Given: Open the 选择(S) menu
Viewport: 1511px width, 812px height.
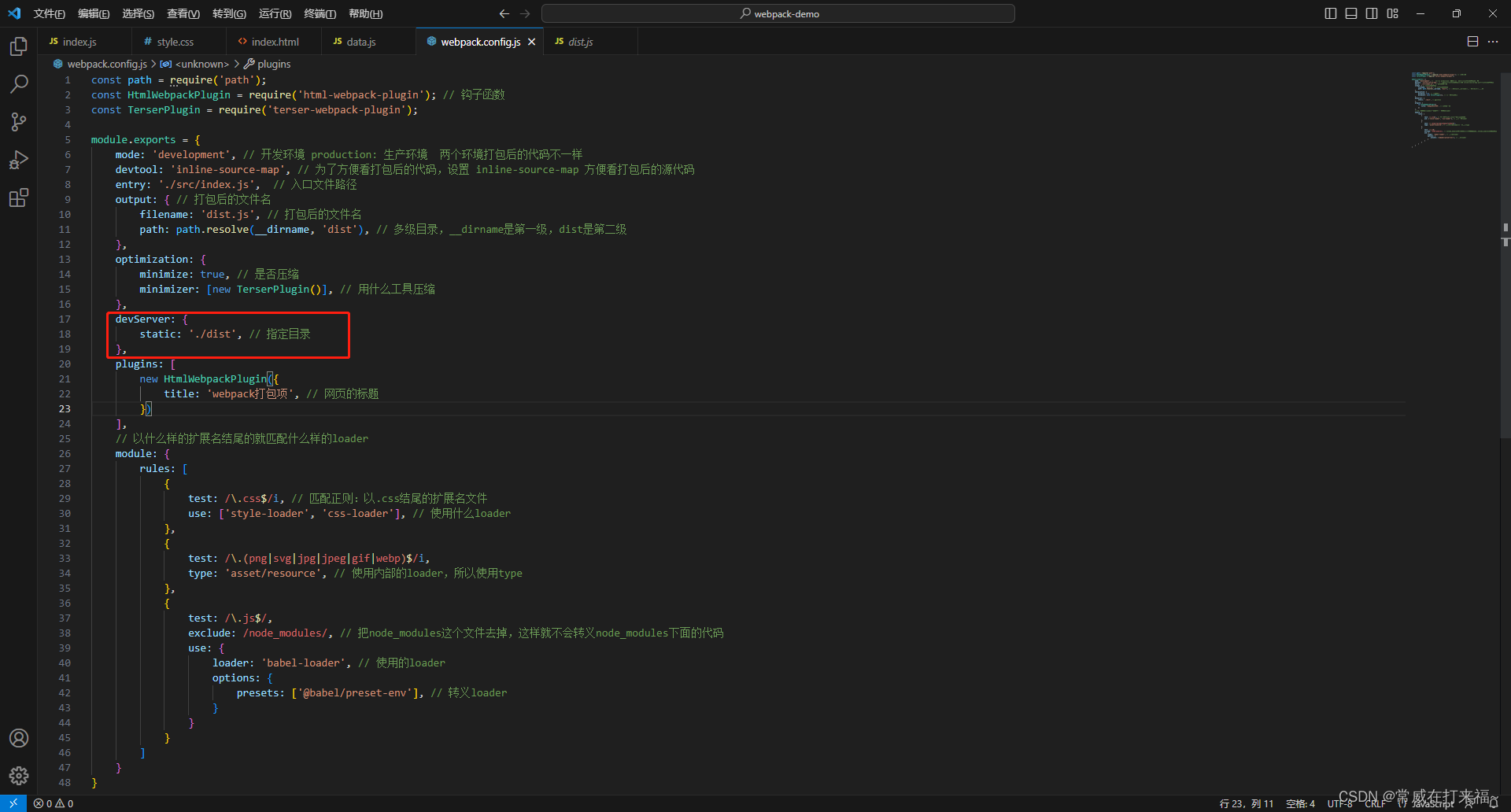Looking at the screenshot, I should (x=138, y=13).
